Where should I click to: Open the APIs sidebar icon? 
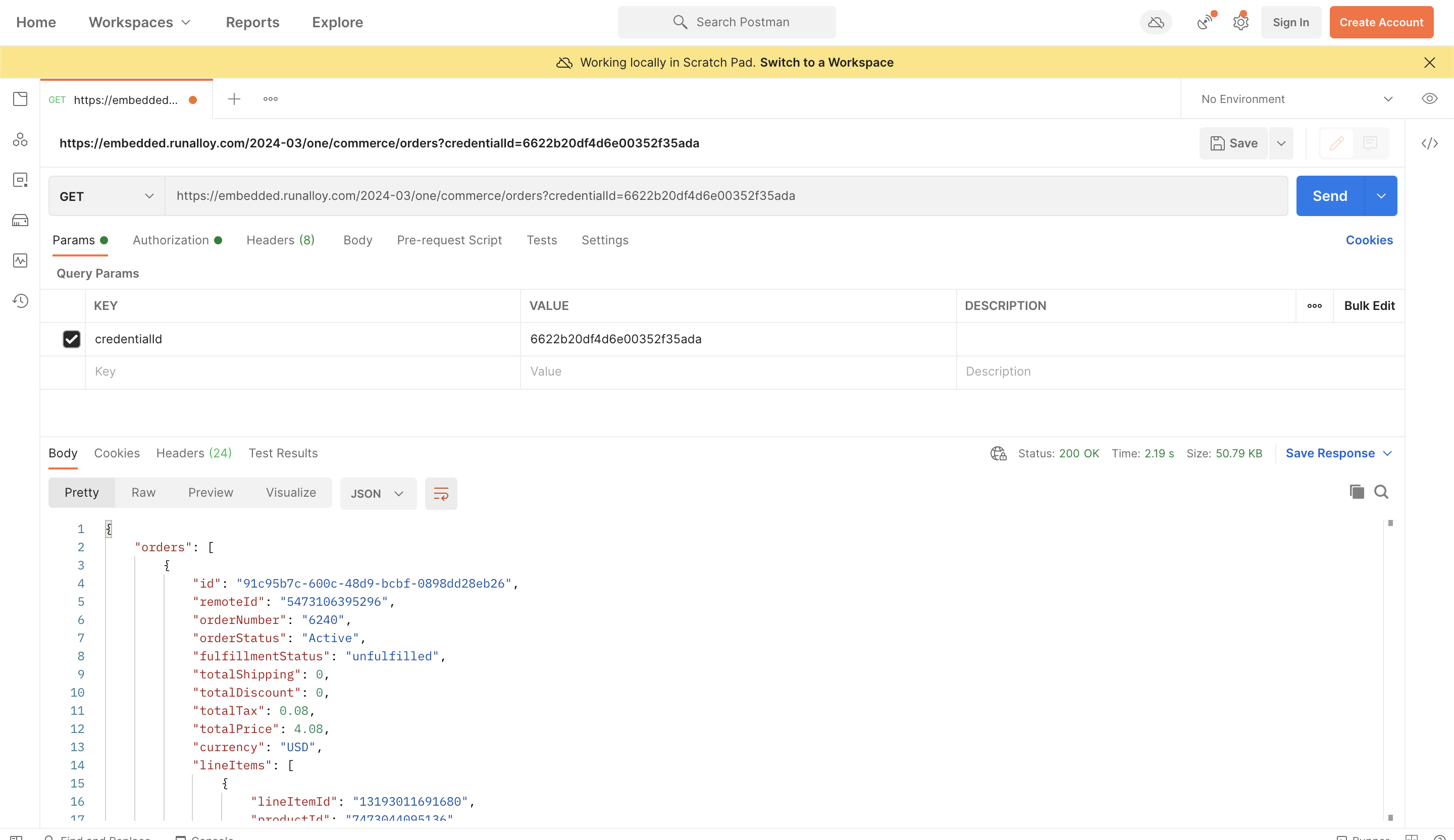pos(20,139)
